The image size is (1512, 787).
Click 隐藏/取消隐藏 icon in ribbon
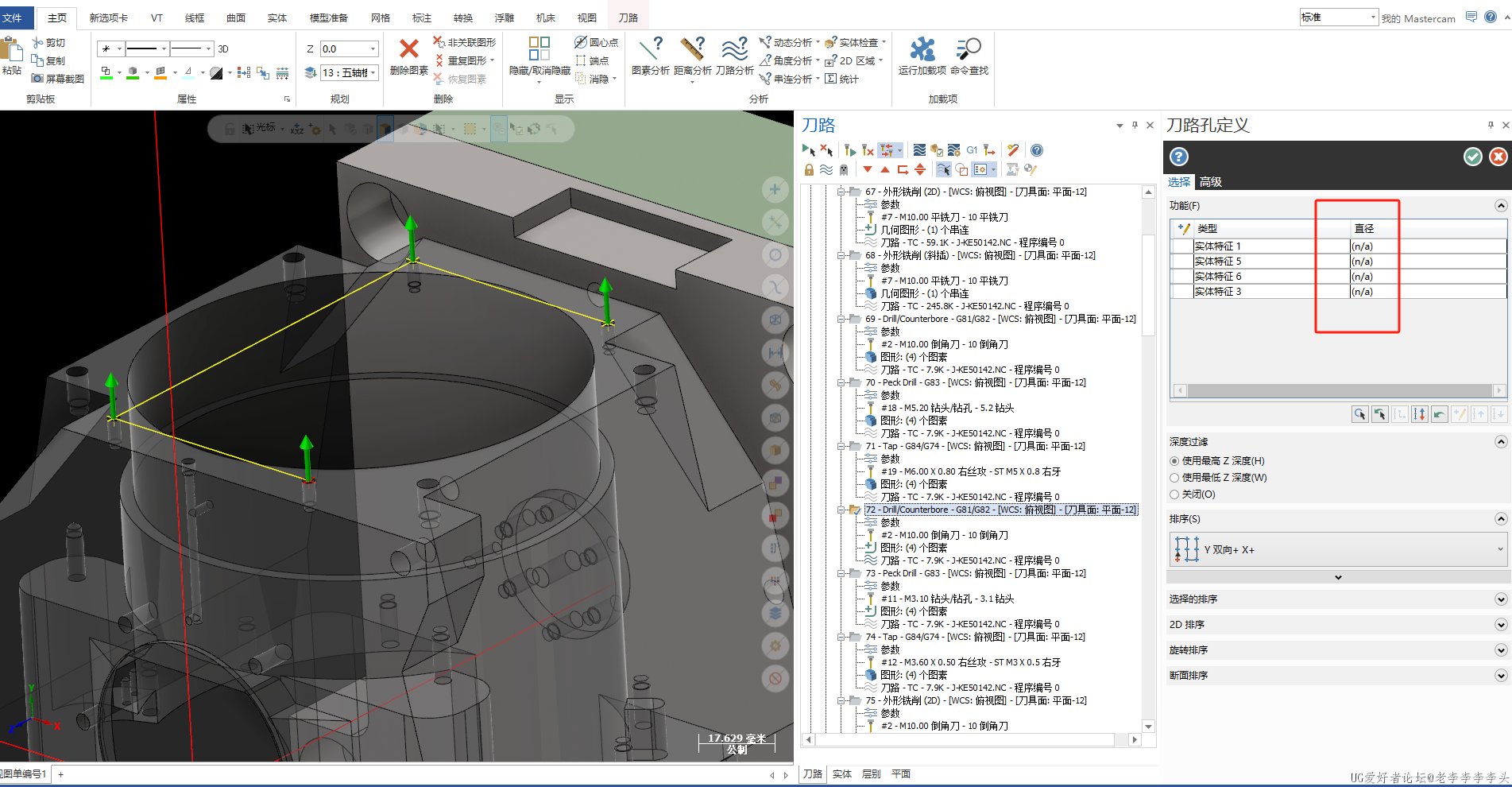click(539, 48)
